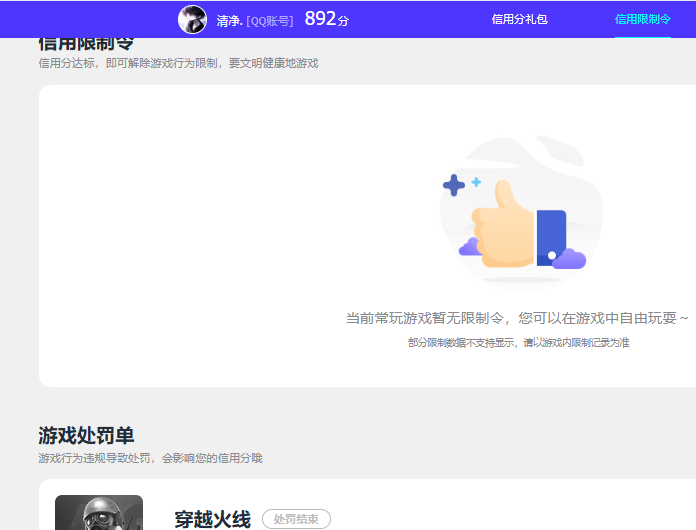The height and width of the screenshot is (530, 696).
Task: Click the thumbs-up illustration
Action: [x=521, y=212]
